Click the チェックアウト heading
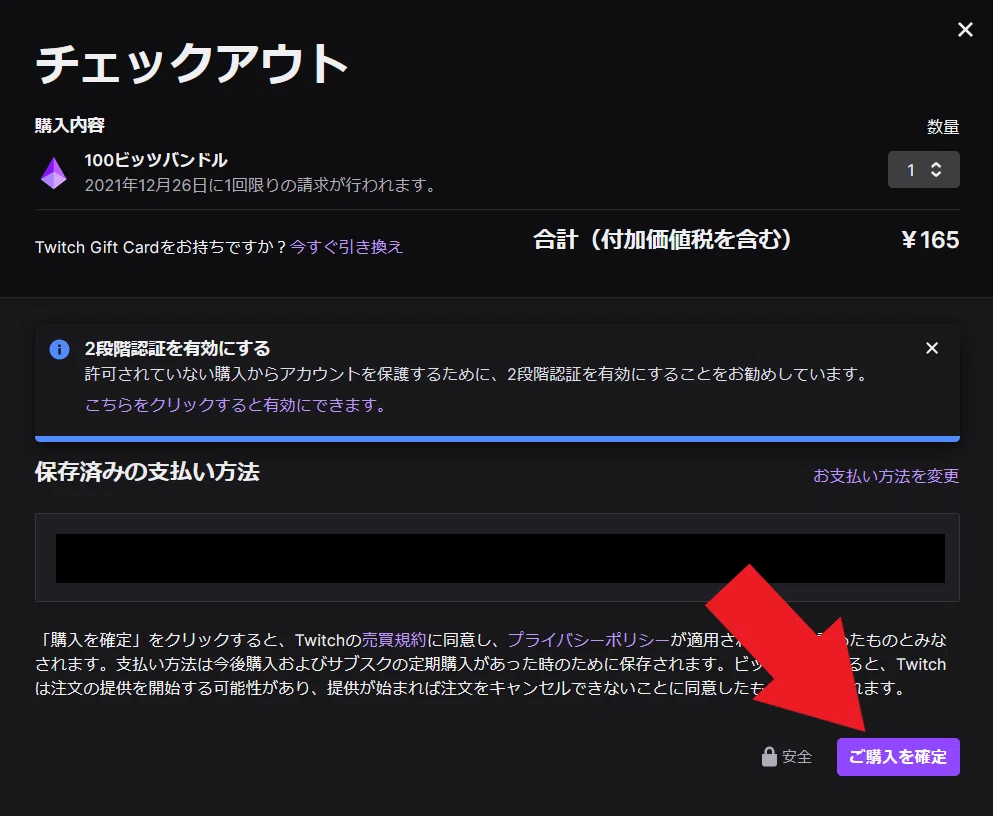The width and height of the screenshot is (993, 816). (x=192, y=64)
